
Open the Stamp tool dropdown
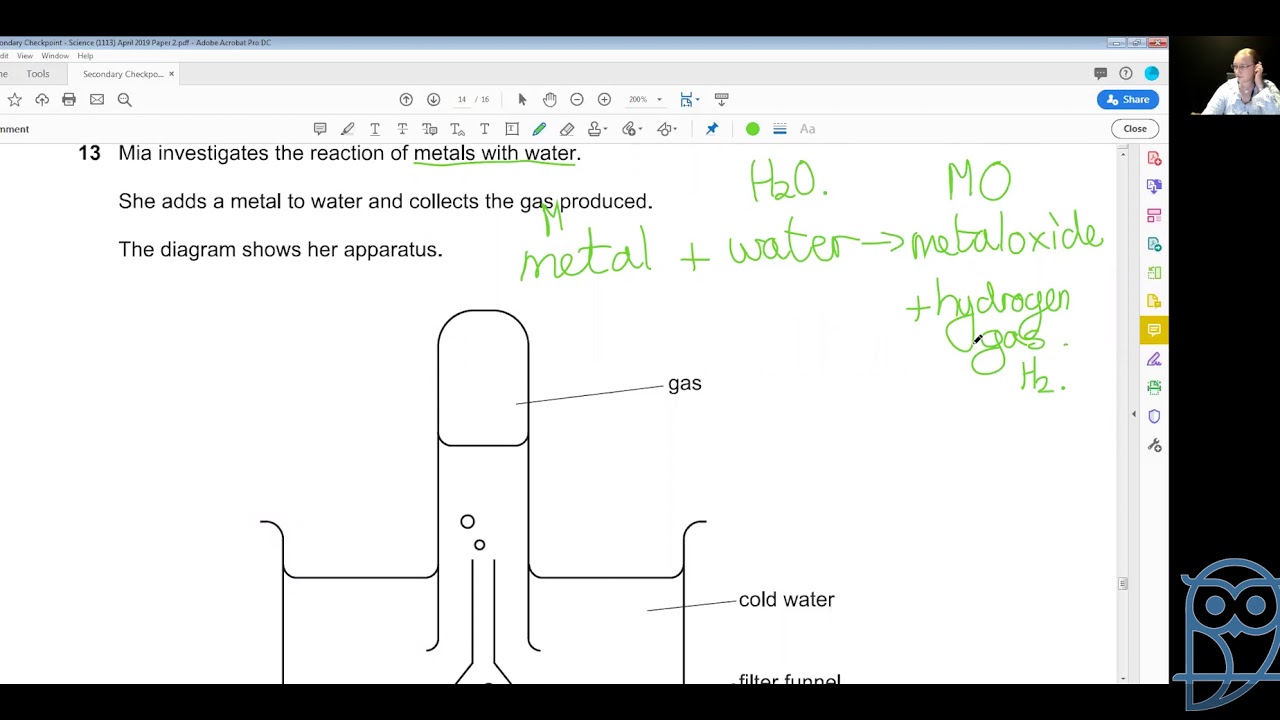(x=597, y=129)
